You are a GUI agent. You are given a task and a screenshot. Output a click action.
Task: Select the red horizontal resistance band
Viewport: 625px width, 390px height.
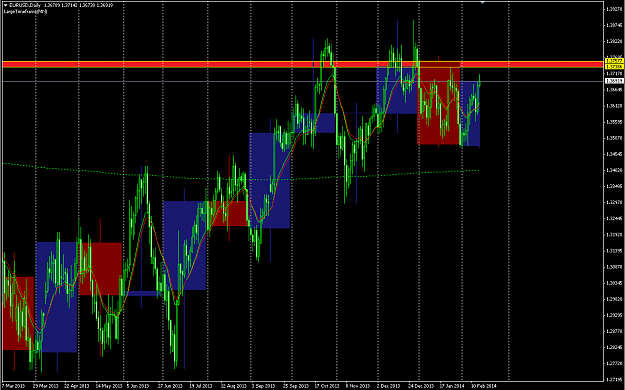pyautogui.click(x=303, y=65)
